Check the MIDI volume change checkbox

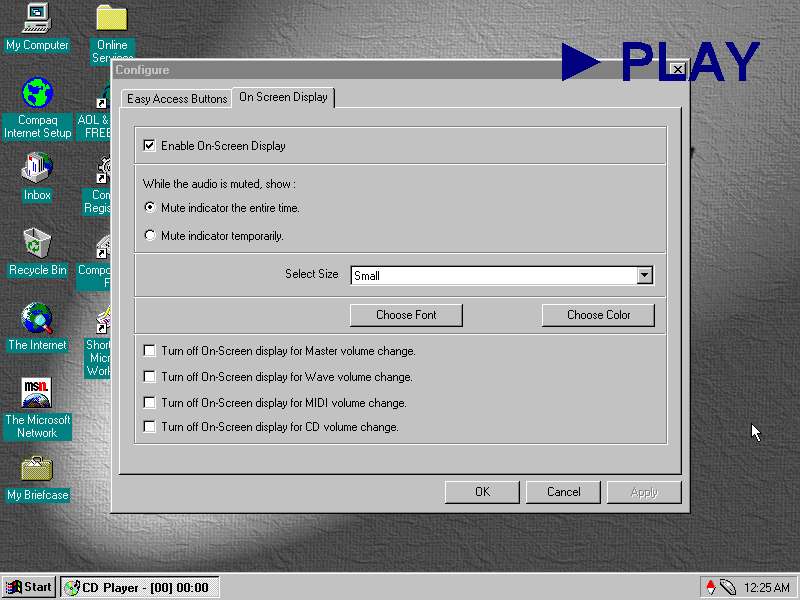(x=150, y=403)
